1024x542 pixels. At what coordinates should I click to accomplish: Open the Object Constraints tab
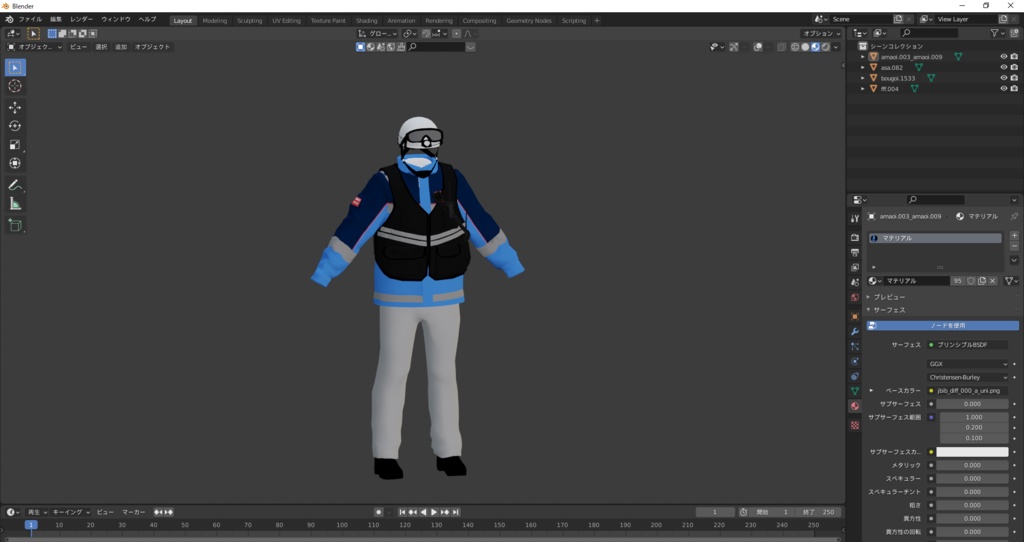pyautogui.click(x=855, y=376)
